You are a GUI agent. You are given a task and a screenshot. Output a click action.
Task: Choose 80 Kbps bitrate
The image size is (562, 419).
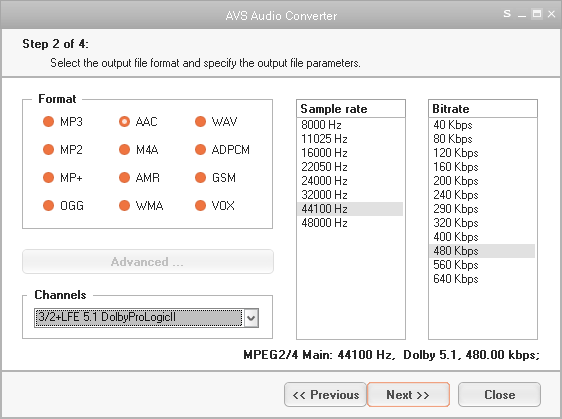coord(482,139)
